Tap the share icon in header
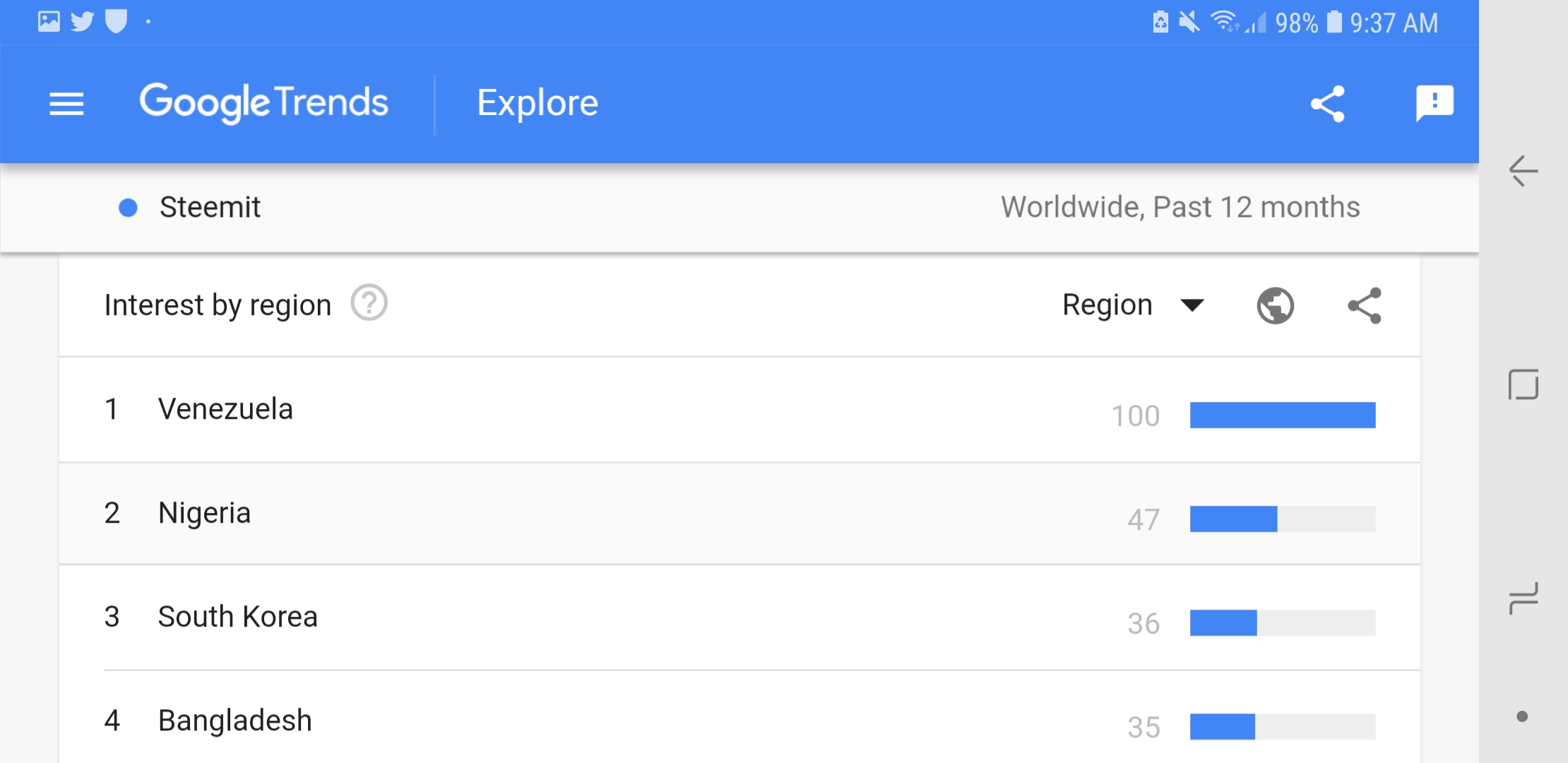 [1328, 104]
